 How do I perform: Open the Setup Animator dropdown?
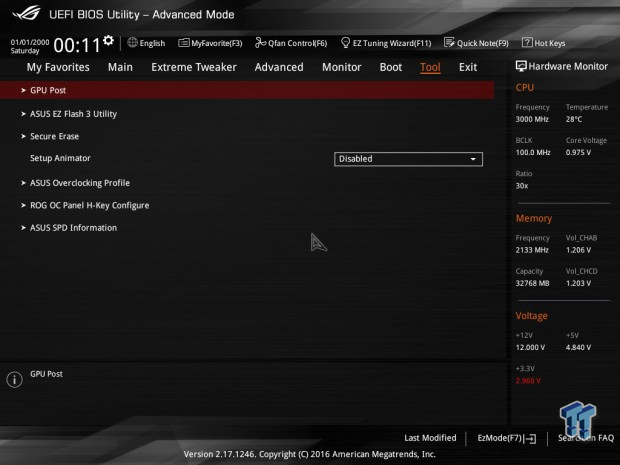click(x=408, y=159)
